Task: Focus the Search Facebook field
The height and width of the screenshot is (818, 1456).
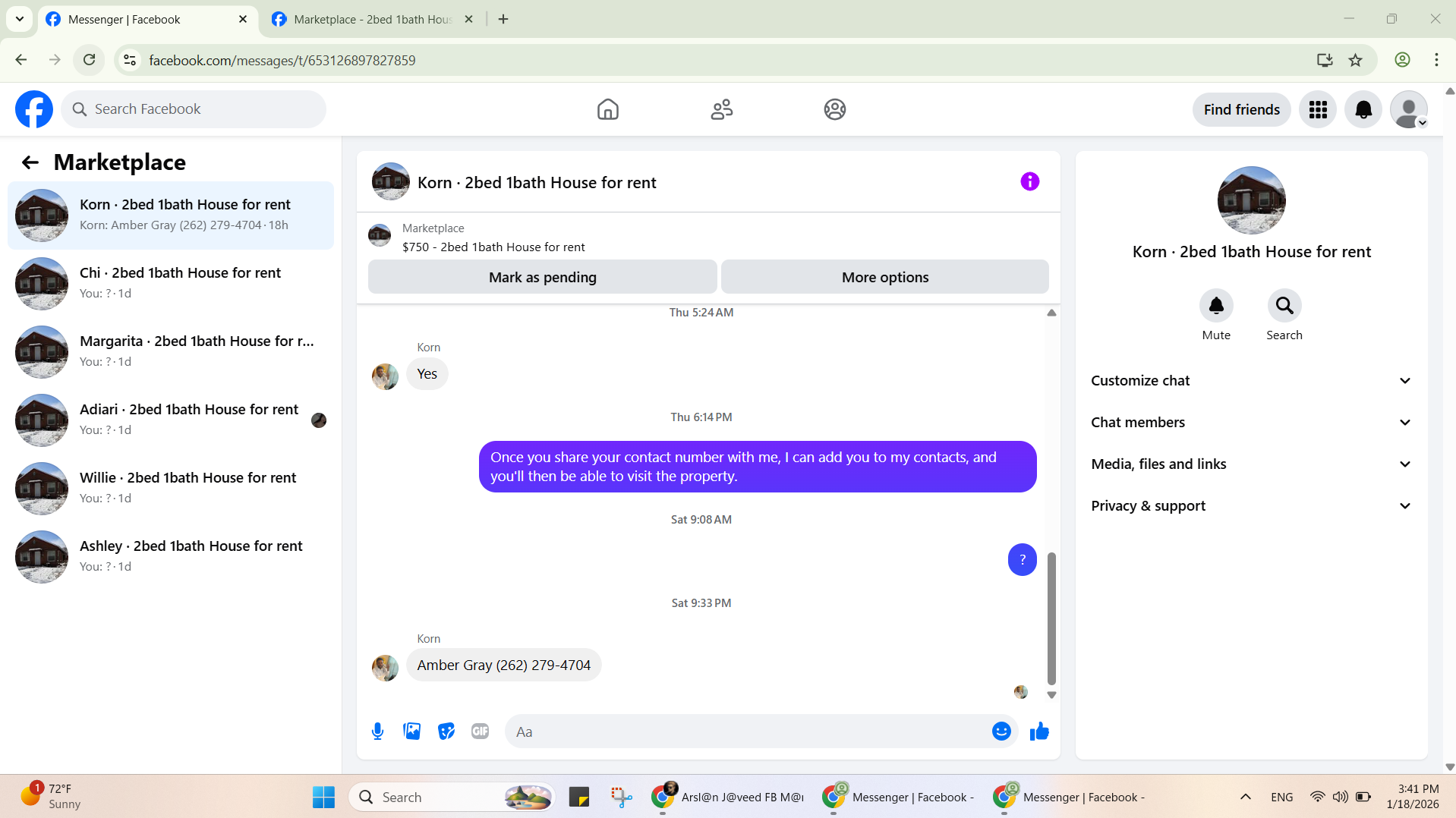Action: point(194,109)
